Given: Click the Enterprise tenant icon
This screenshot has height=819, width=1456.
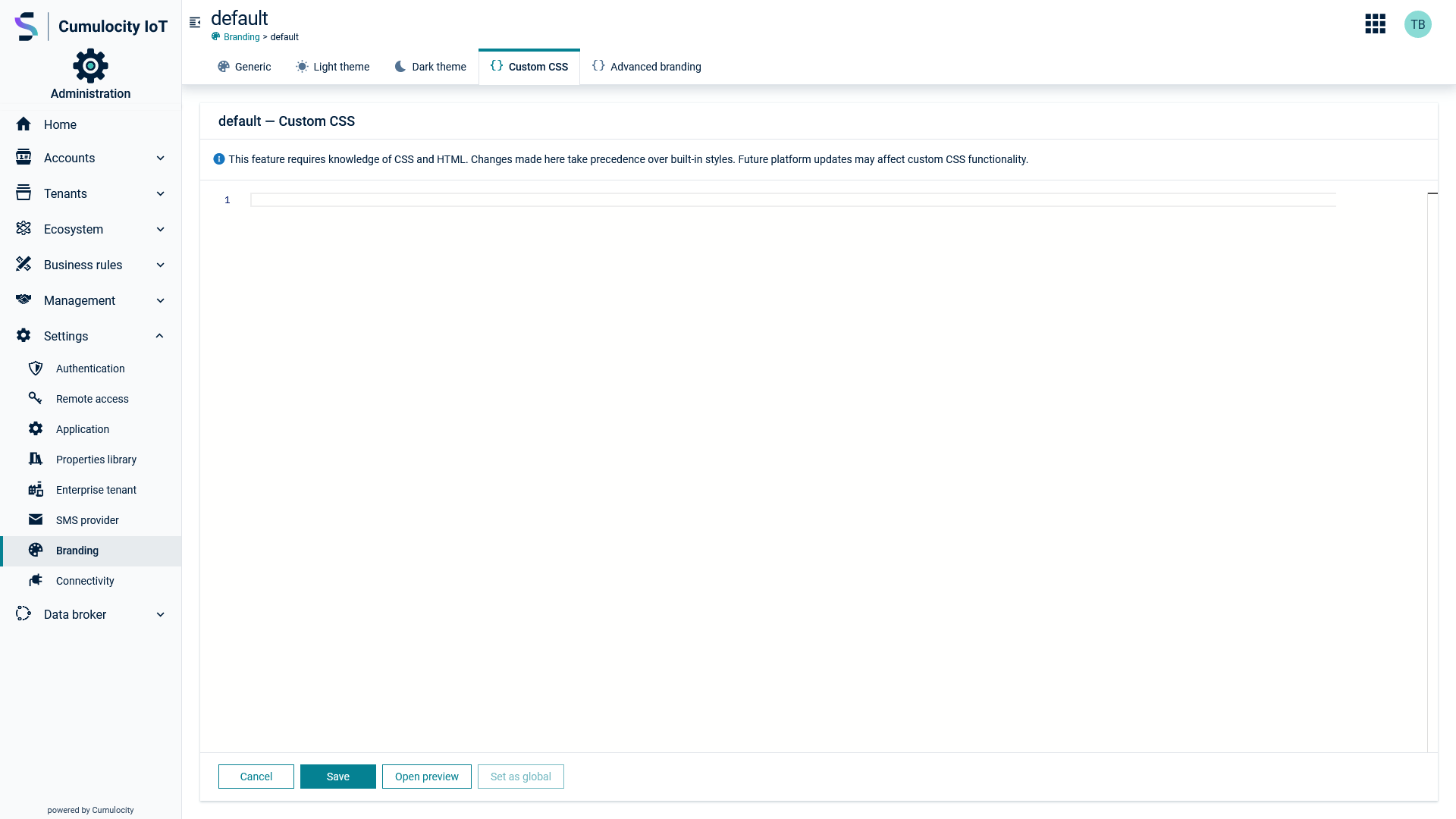Looking at the screenshot, I should click(x=36, y=489).
